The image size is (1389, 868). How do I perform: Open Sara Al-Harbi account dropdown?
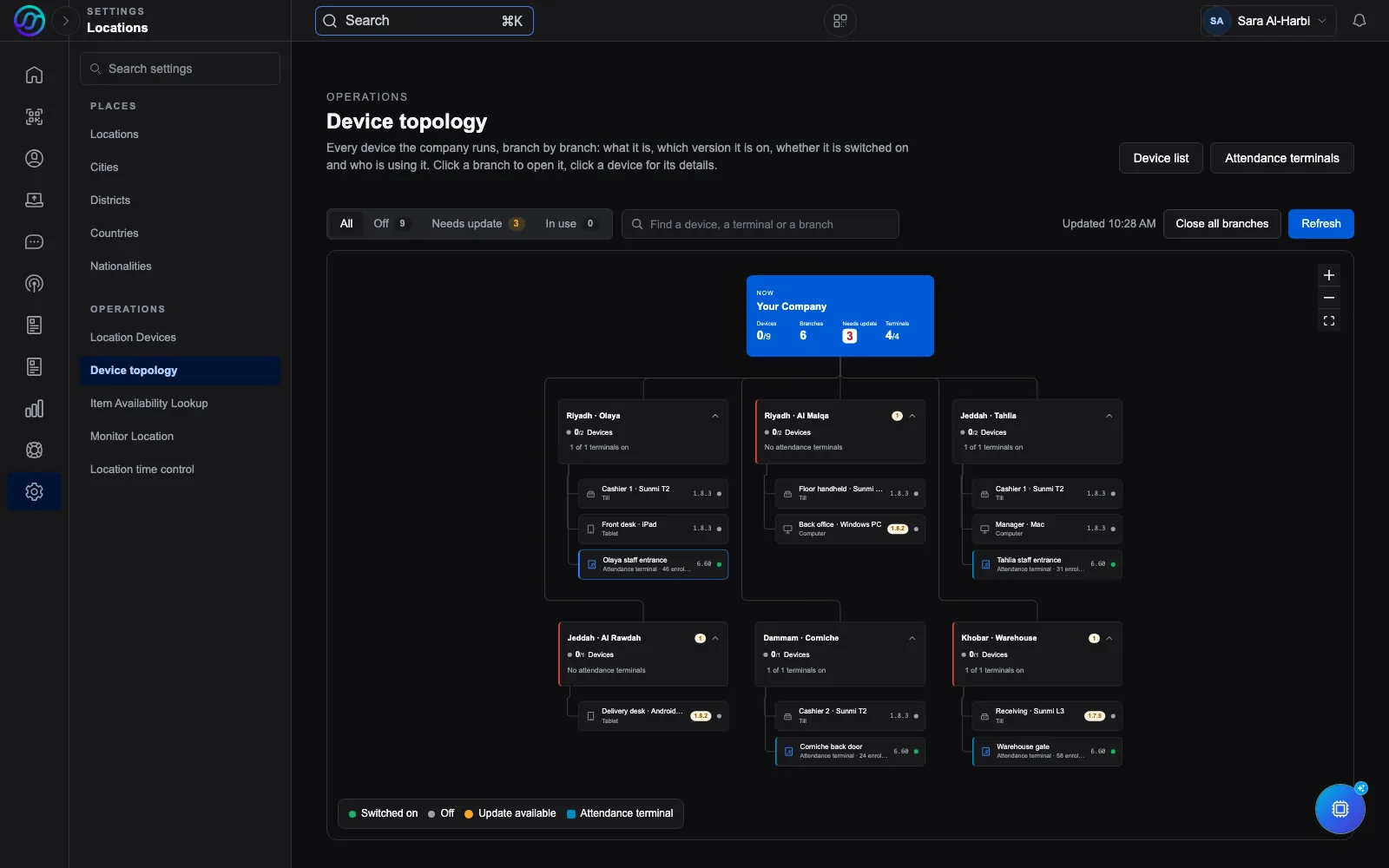1268,21
